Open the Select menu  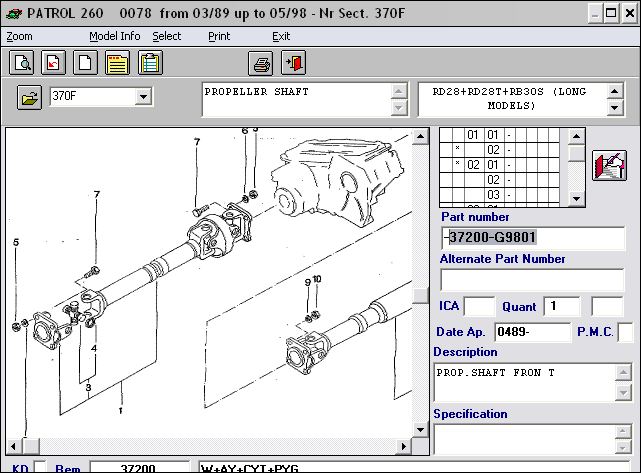pos(166,36)
